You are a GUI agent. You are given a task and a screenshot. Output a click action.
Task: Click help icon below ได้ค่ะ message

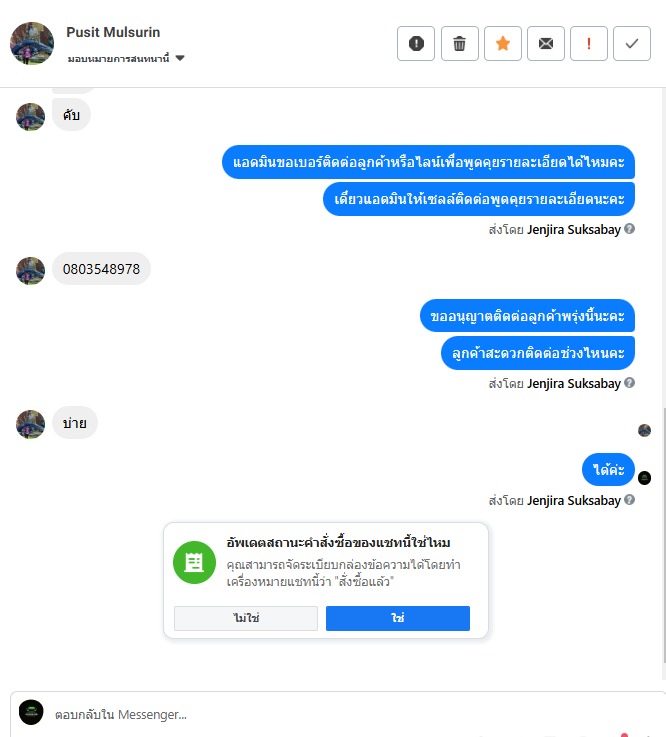click(629, 500)
